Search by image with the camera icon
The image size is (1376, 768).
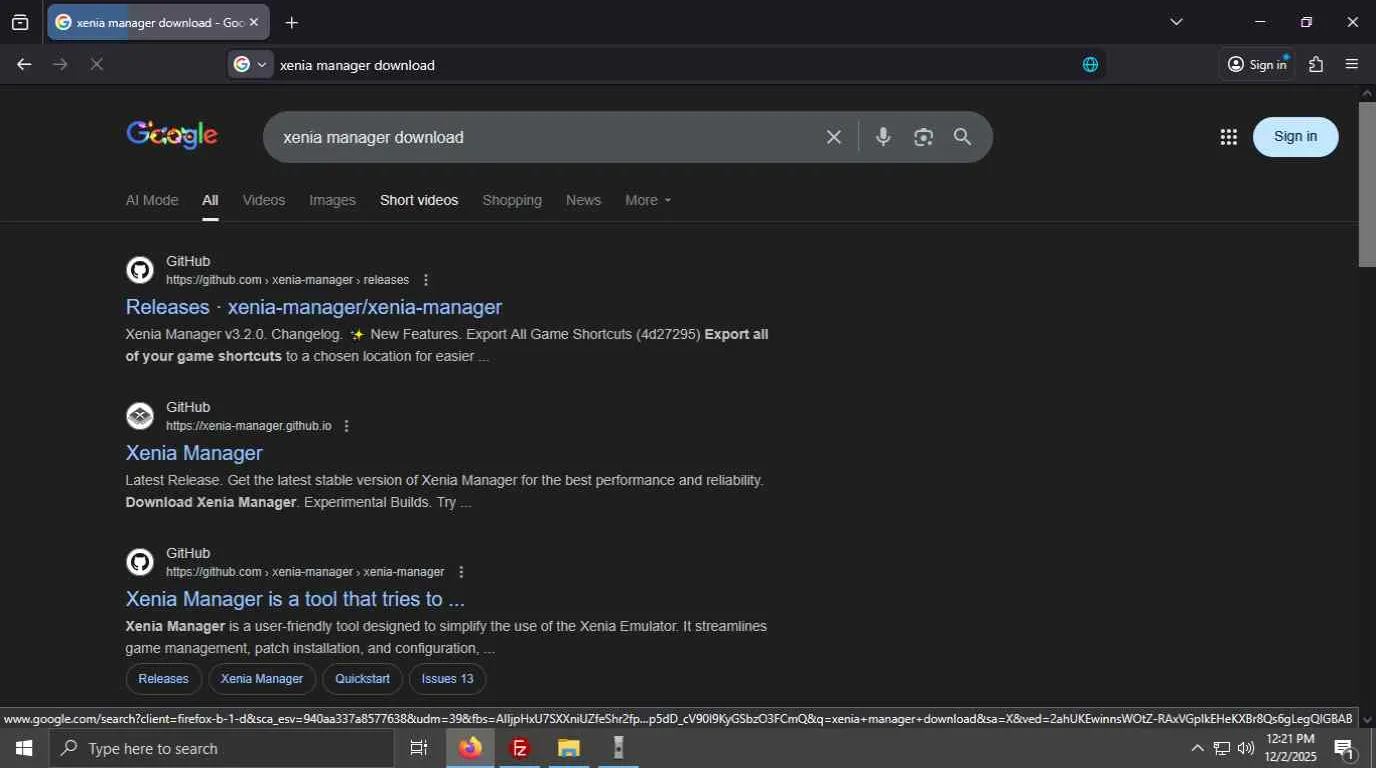tap(923, 137)
